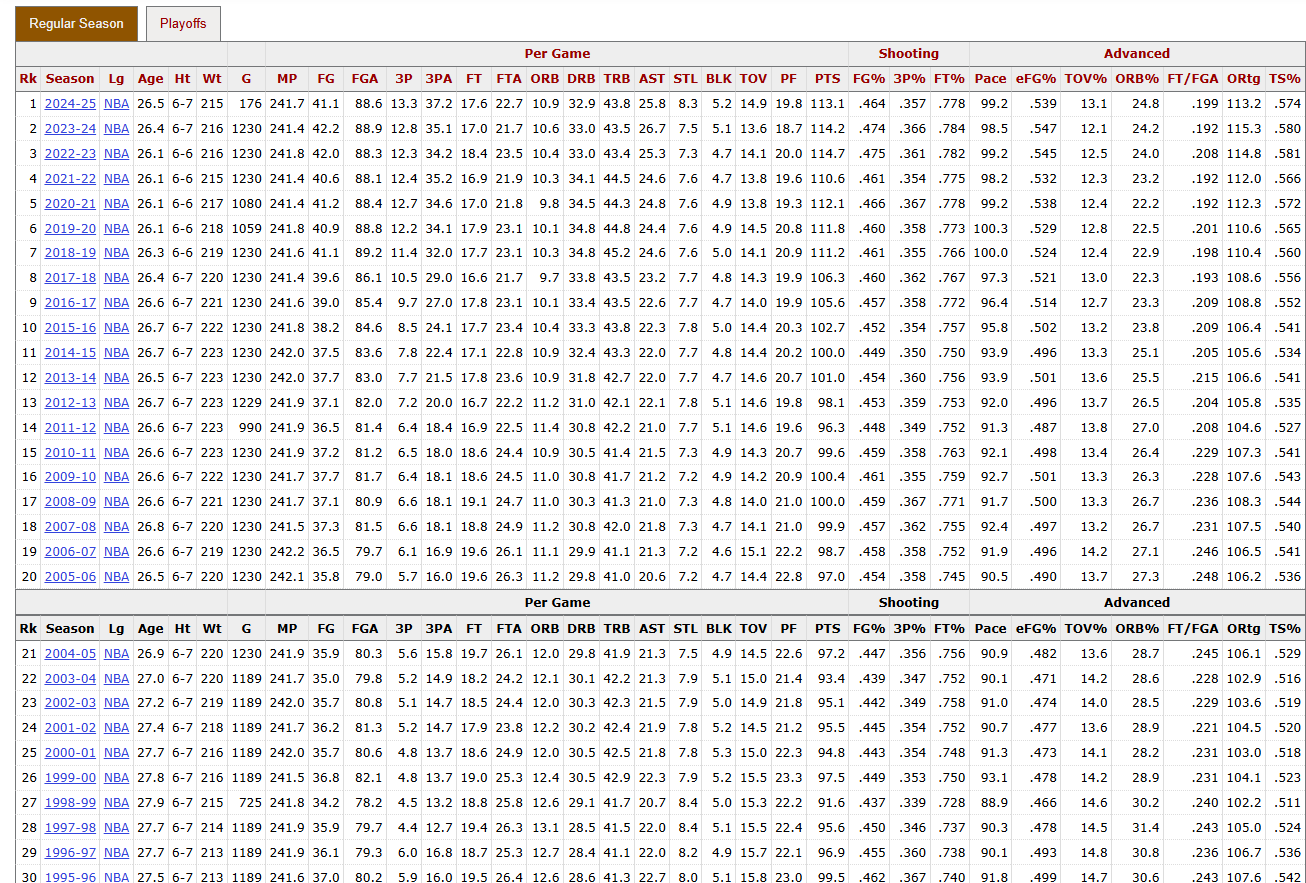Open the 2011-12 season link
Screen dimensions: 1306x883
pos(70,428)
